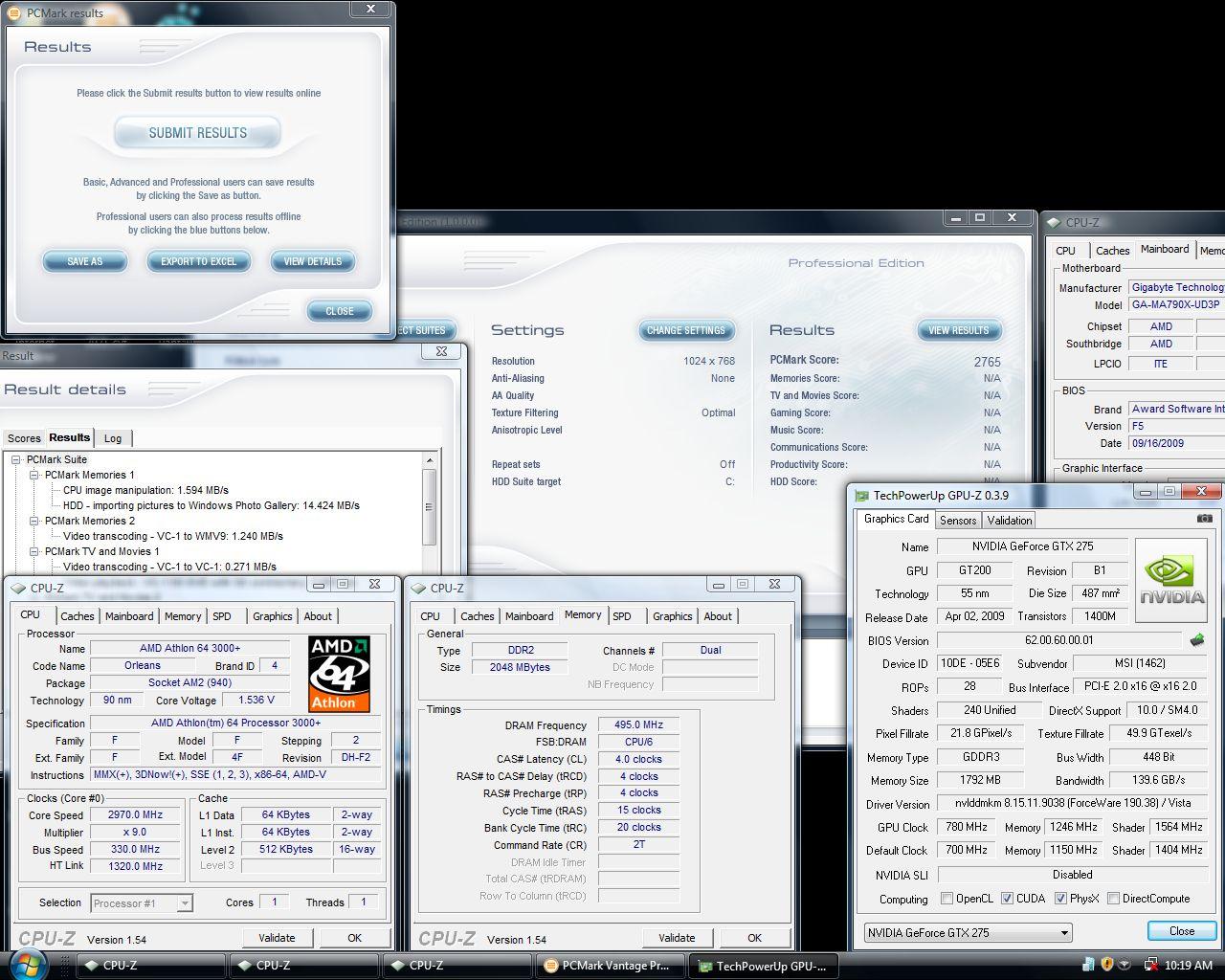Open the Processor #1 selection dropdown

[x=142, y=902]
